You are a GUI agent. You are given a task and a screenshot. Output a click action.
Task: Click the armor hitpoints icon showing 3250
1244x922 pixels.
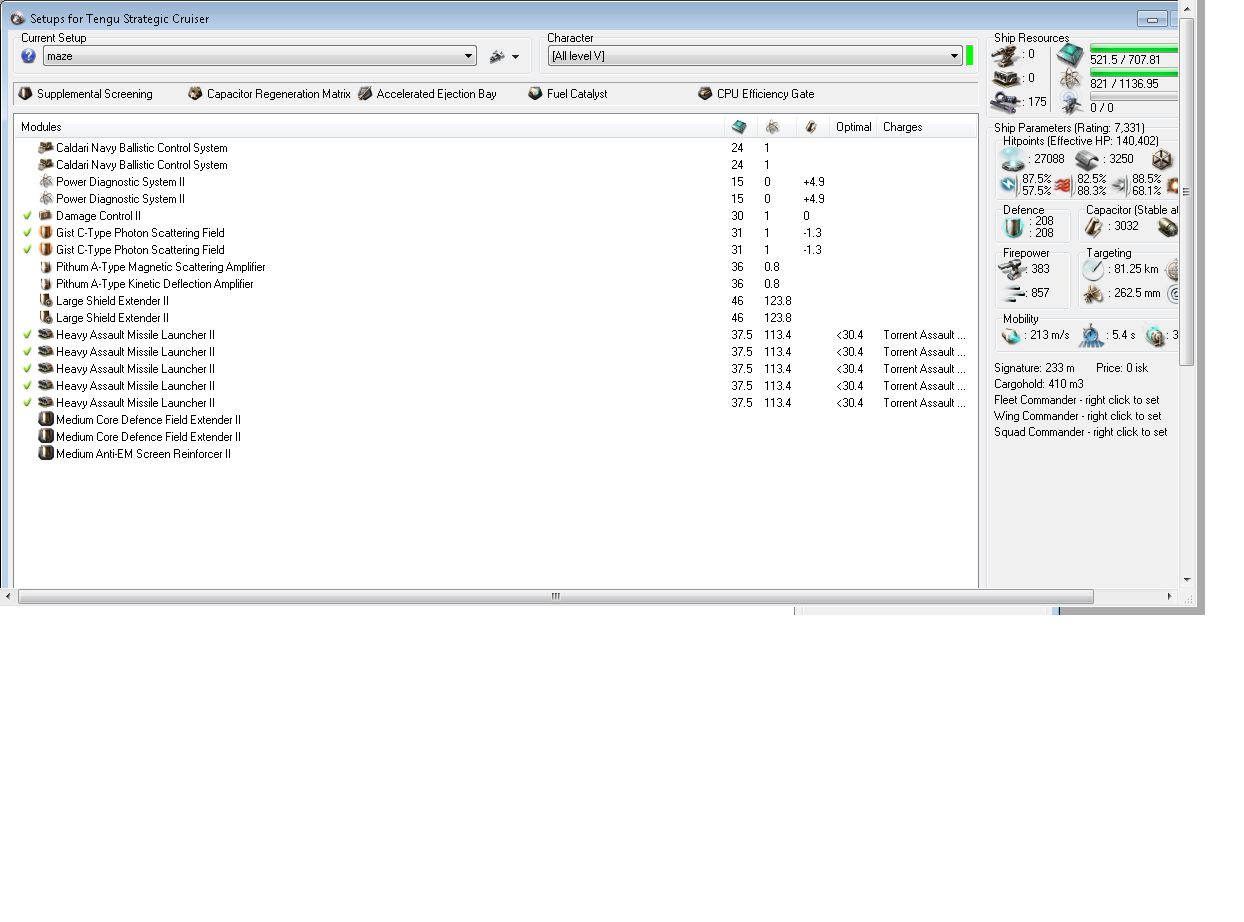point(1087,160)
